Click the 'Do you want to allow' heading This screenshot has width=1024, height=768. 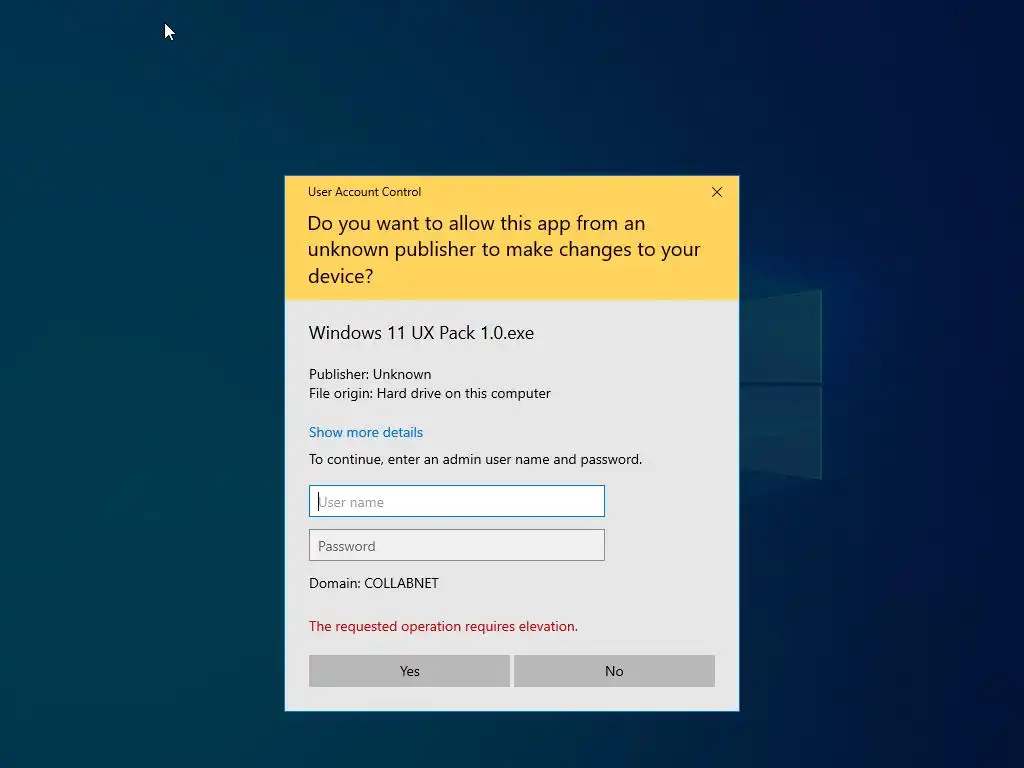coord(504,249)
